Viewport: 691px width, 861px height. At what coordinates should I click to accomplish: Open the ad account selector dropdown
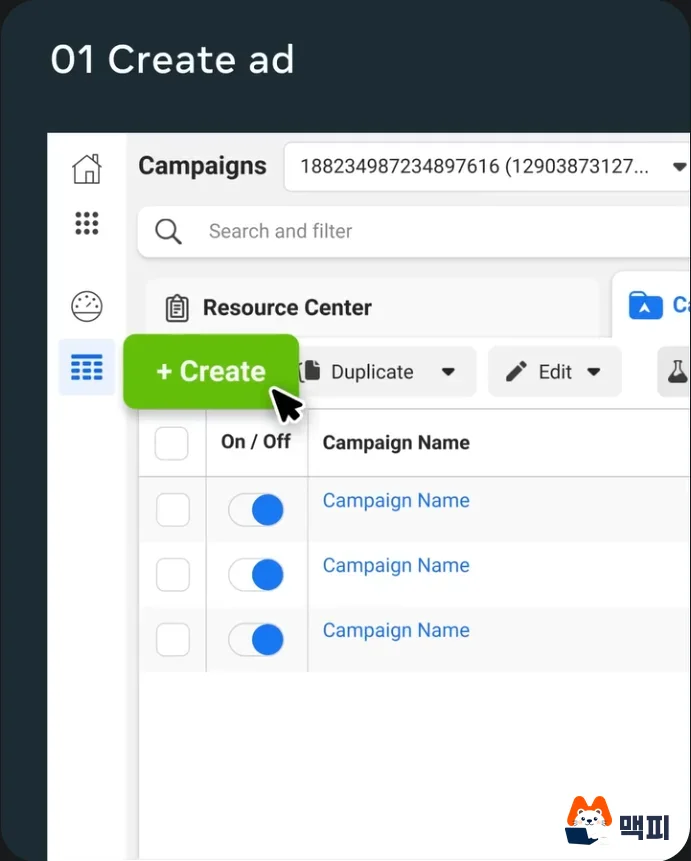487,166
